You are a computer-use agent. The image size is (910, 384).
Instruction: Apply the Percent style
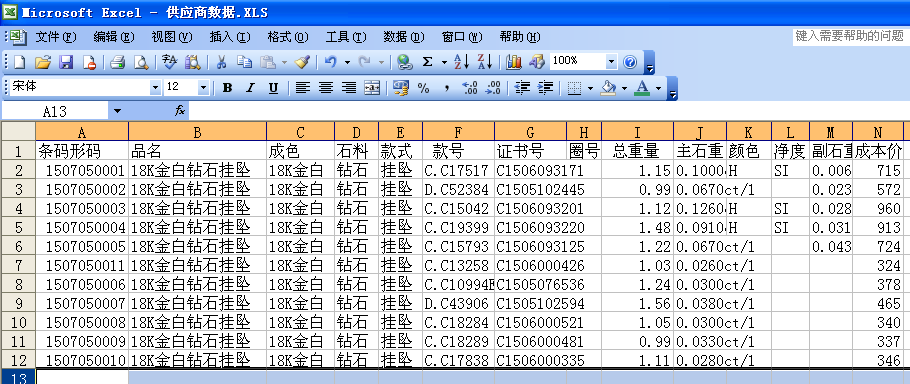(424, 88)
